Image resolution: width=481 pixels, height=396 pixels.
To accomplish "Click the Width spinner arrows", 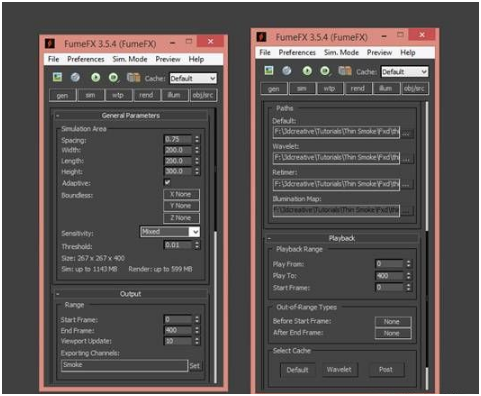I will (197, 150).
